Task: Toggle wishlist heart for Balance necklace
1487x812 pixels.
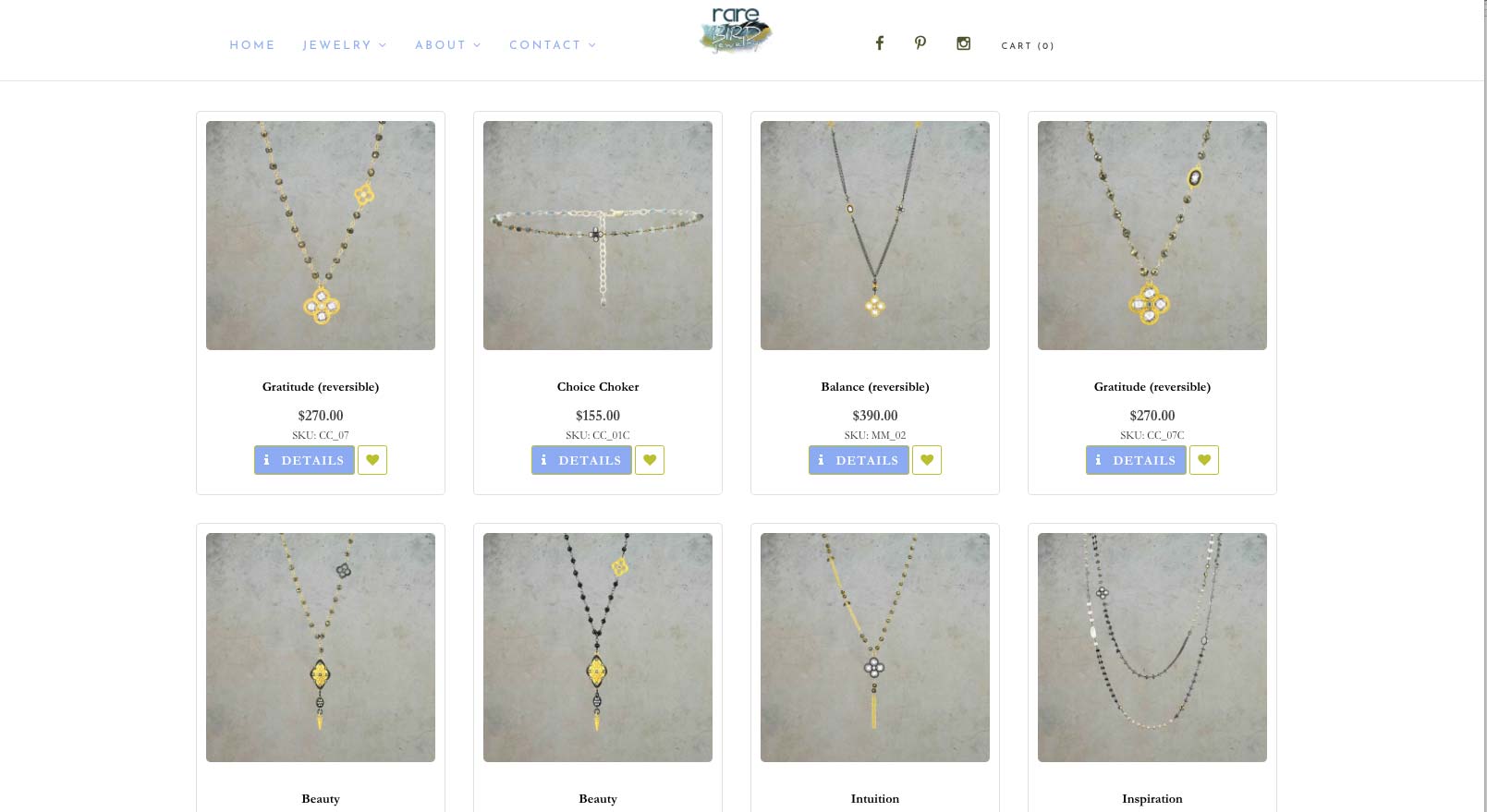Action: [x=927, y=460]
